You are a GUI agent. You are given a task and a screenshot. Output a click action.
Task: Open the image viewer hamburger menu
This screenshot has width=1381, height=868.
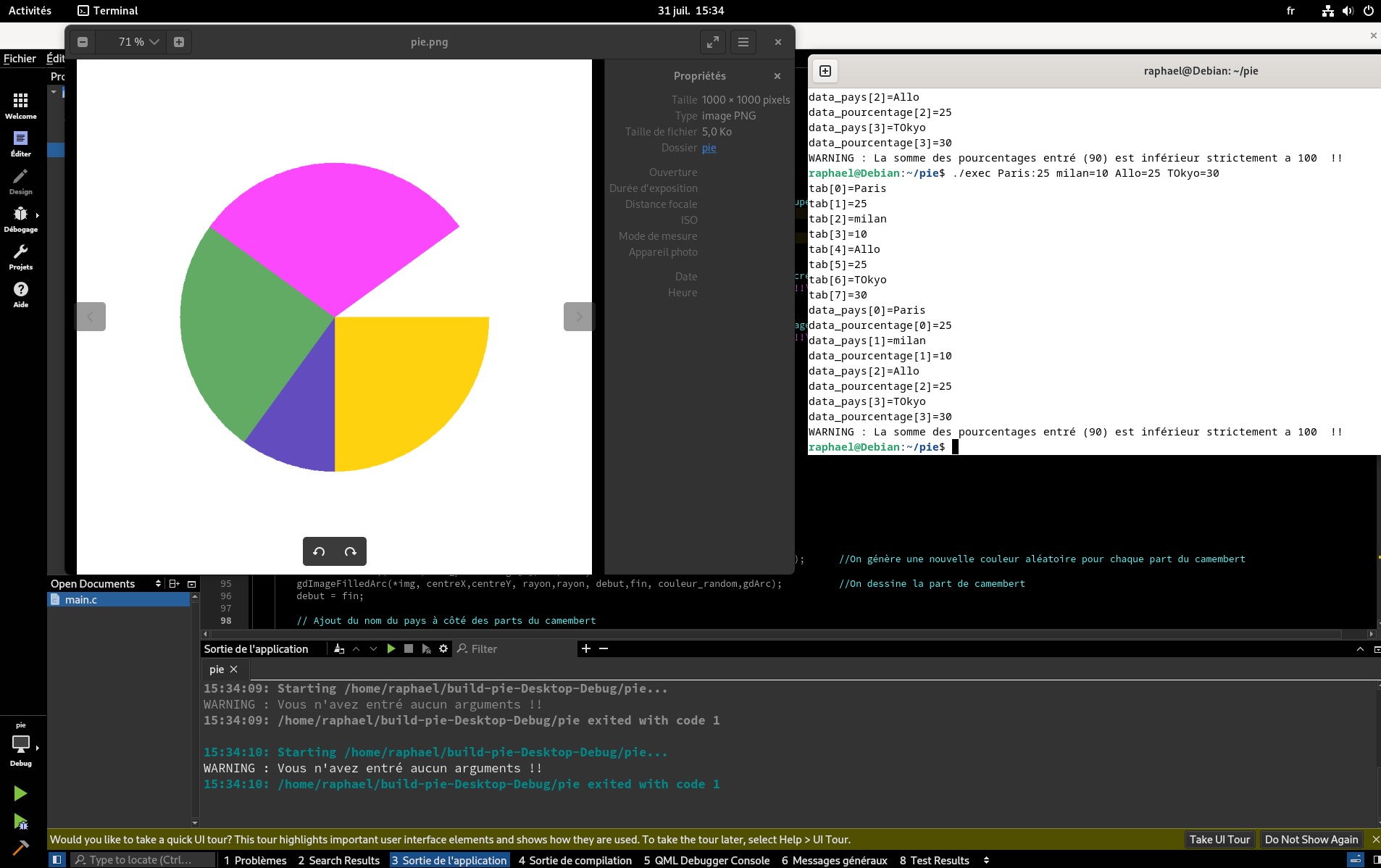pos(743,42)
